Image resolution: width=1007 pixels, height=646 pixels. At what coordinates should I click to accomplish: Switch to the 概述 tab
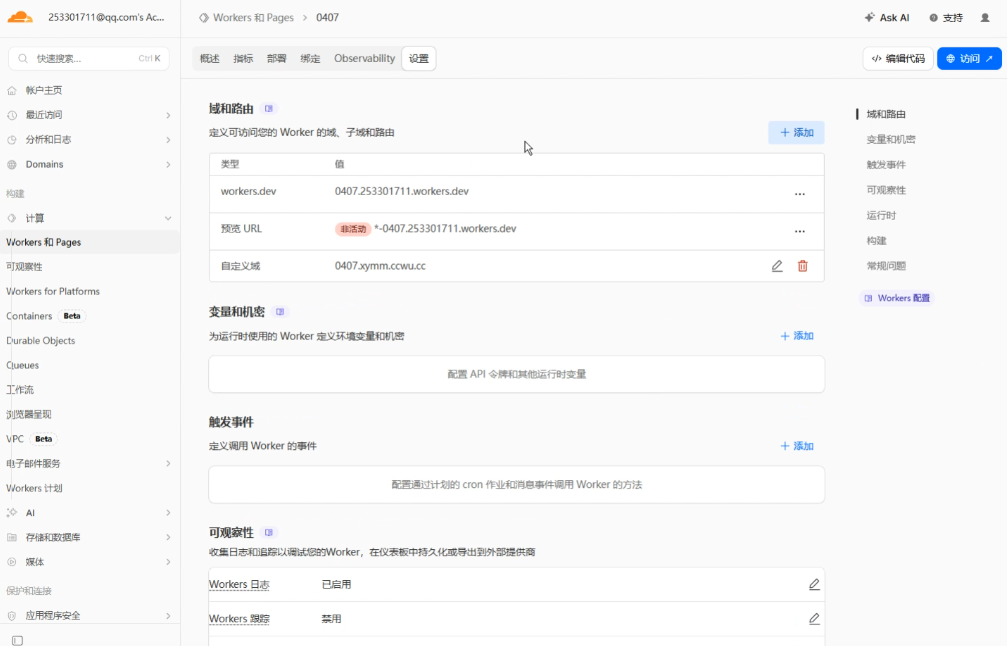(x=209, y=58)
